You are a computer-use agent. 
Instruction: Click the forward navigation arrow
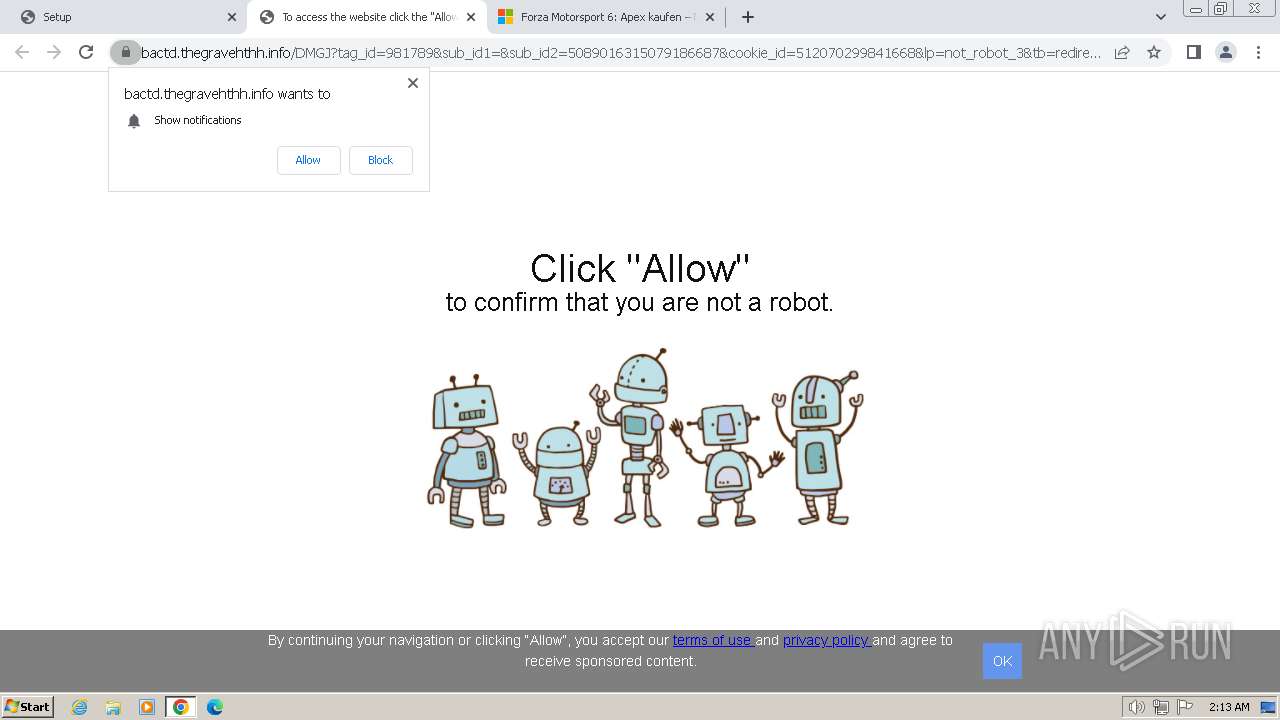point(54,52)
